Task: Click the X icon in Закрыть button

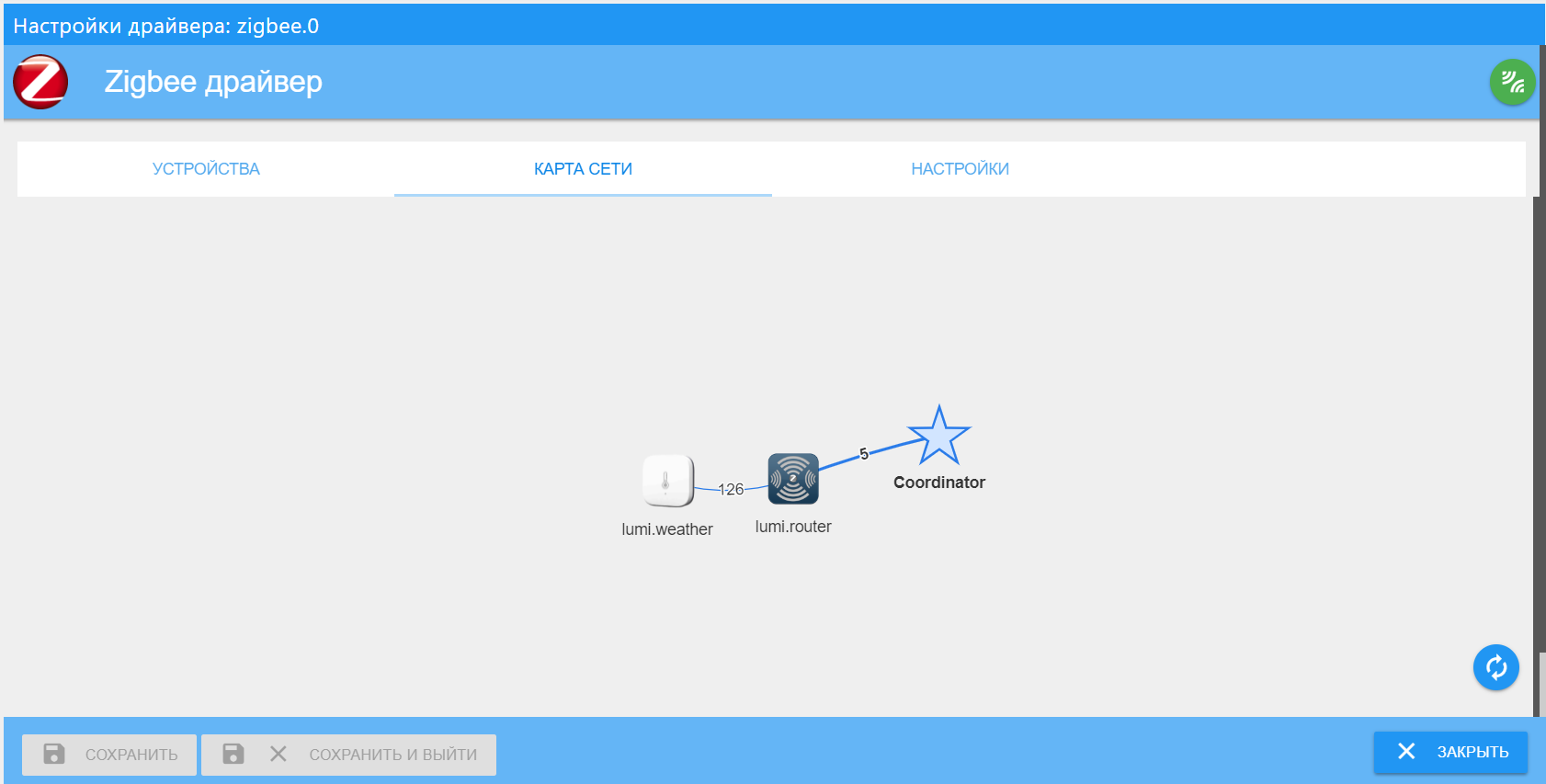Action: coord(1406,751)
